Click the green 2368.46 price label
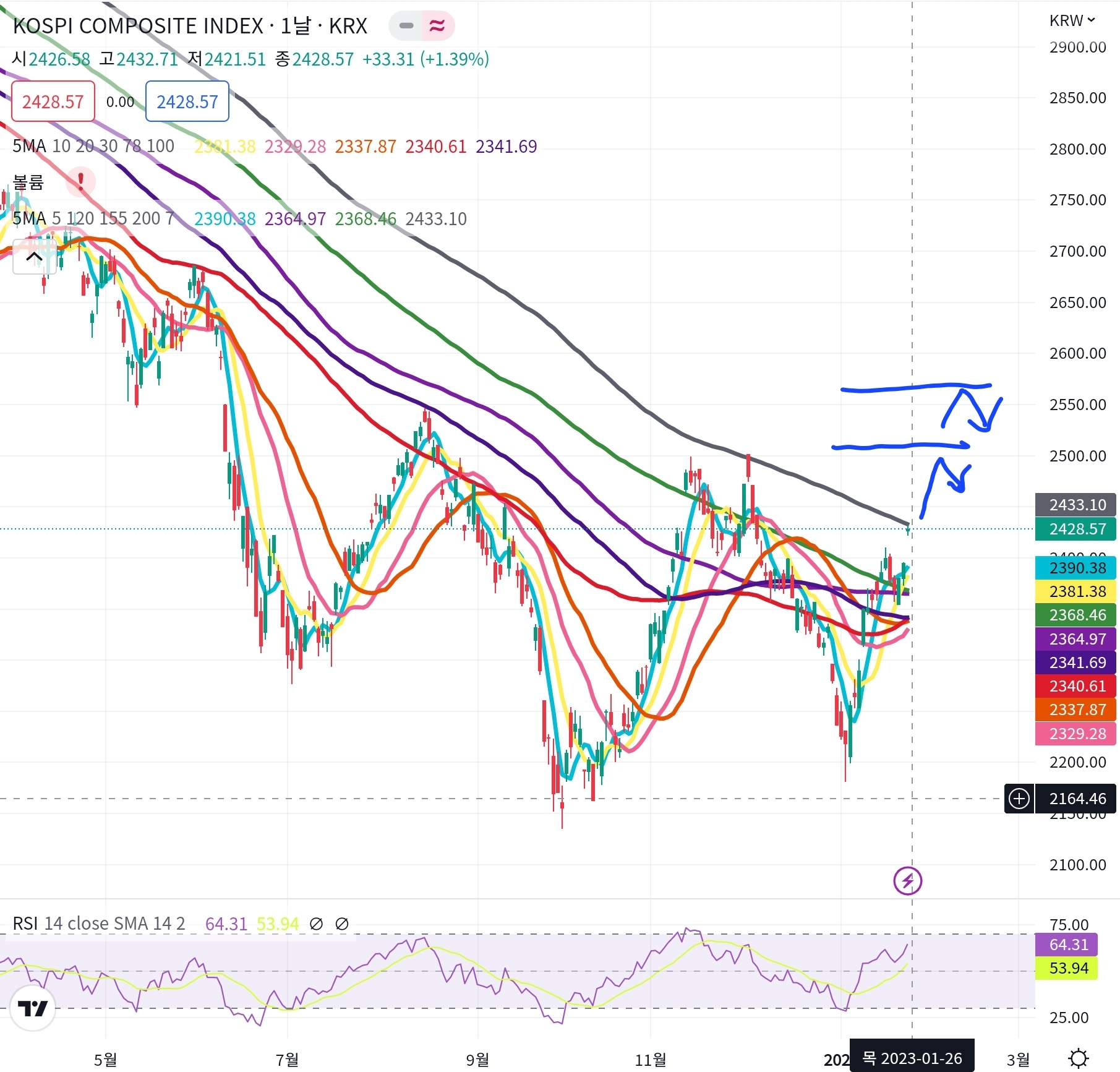This screenshot has height=1072, width=1120. click(1075, 615)
